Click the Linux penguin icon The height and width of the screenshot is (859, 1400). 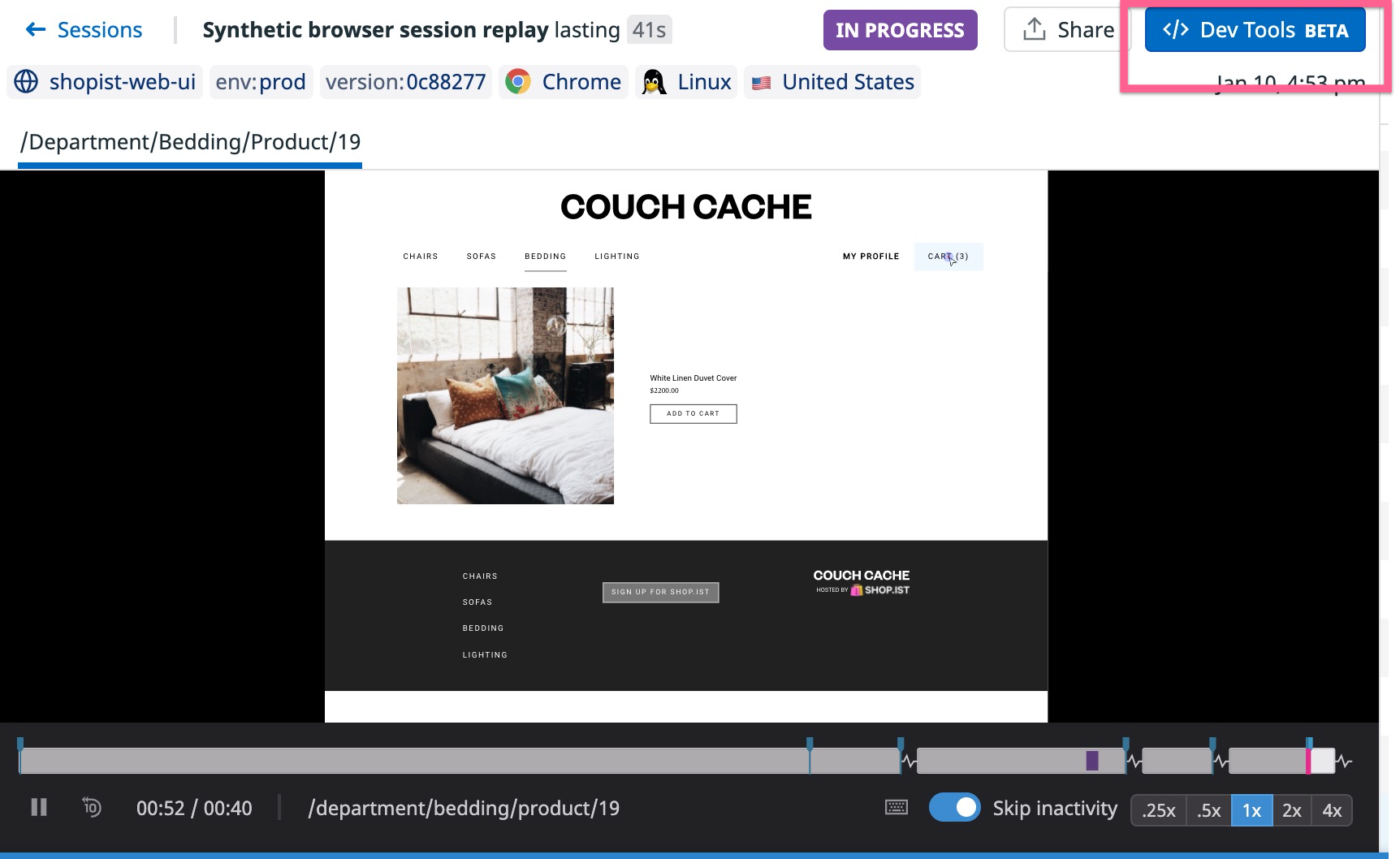[x=654, y=82]
